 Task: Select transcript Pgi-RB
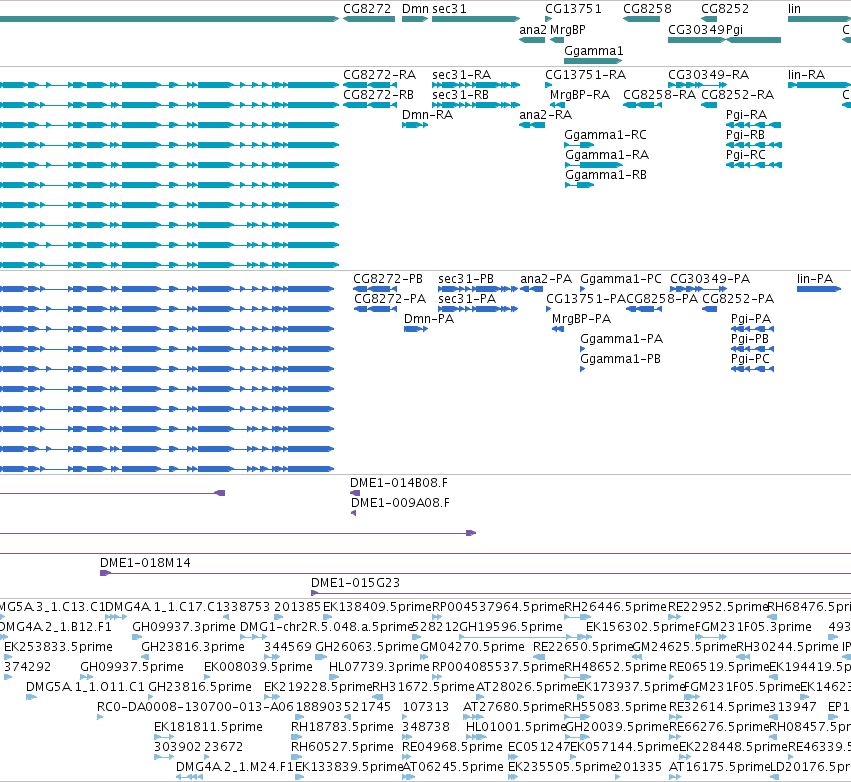tap(745, 135)
